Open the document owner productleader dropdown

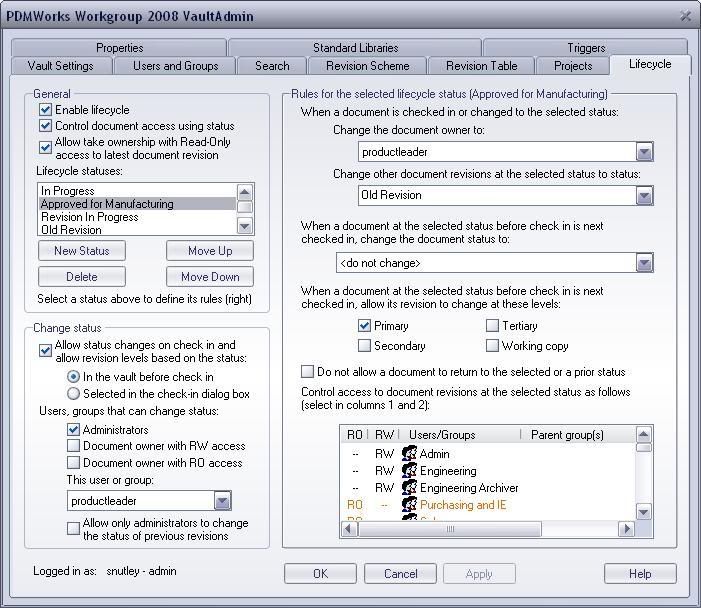644,152
